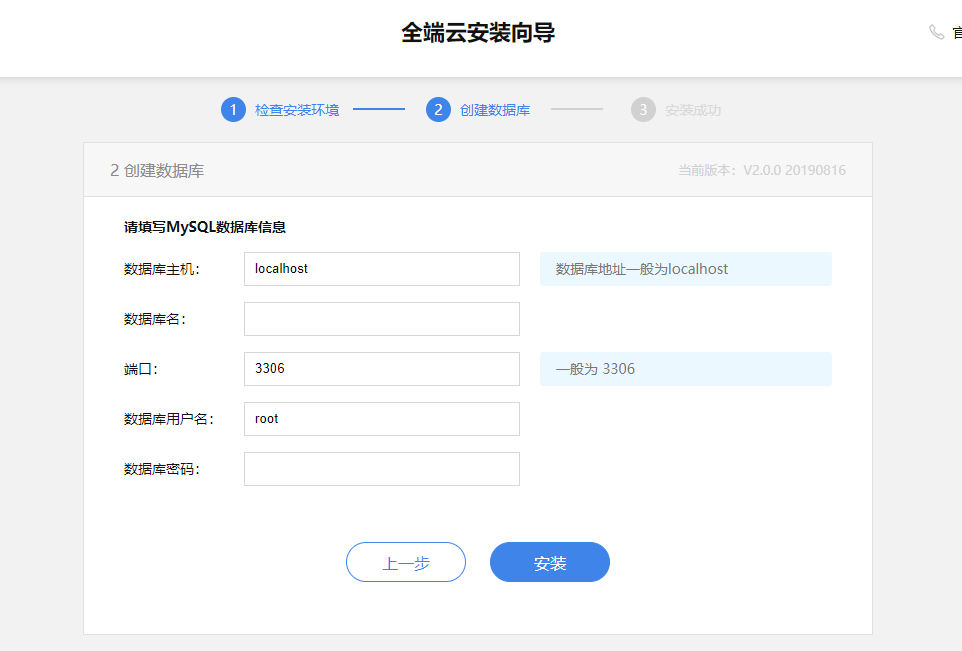
Task: Select the 检查安装环境 step label
Action: pyautogui.click(x=297, y=110)
